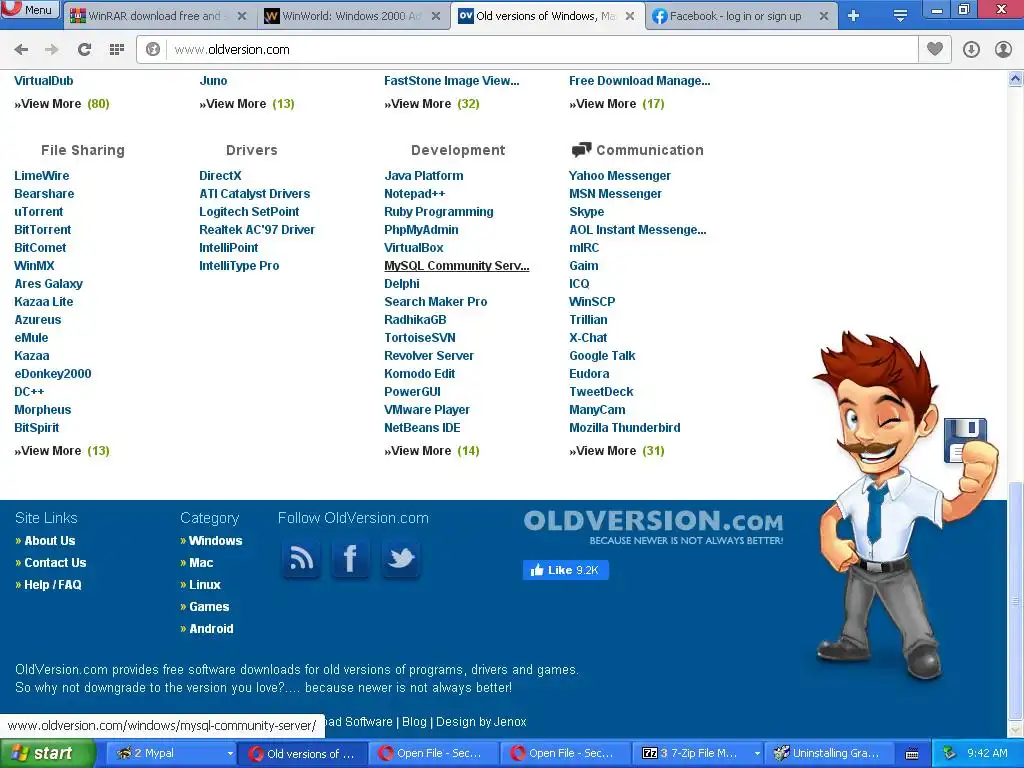
Task: Open first Open File - Security taskbar item
Action: [x=434, y=754]
